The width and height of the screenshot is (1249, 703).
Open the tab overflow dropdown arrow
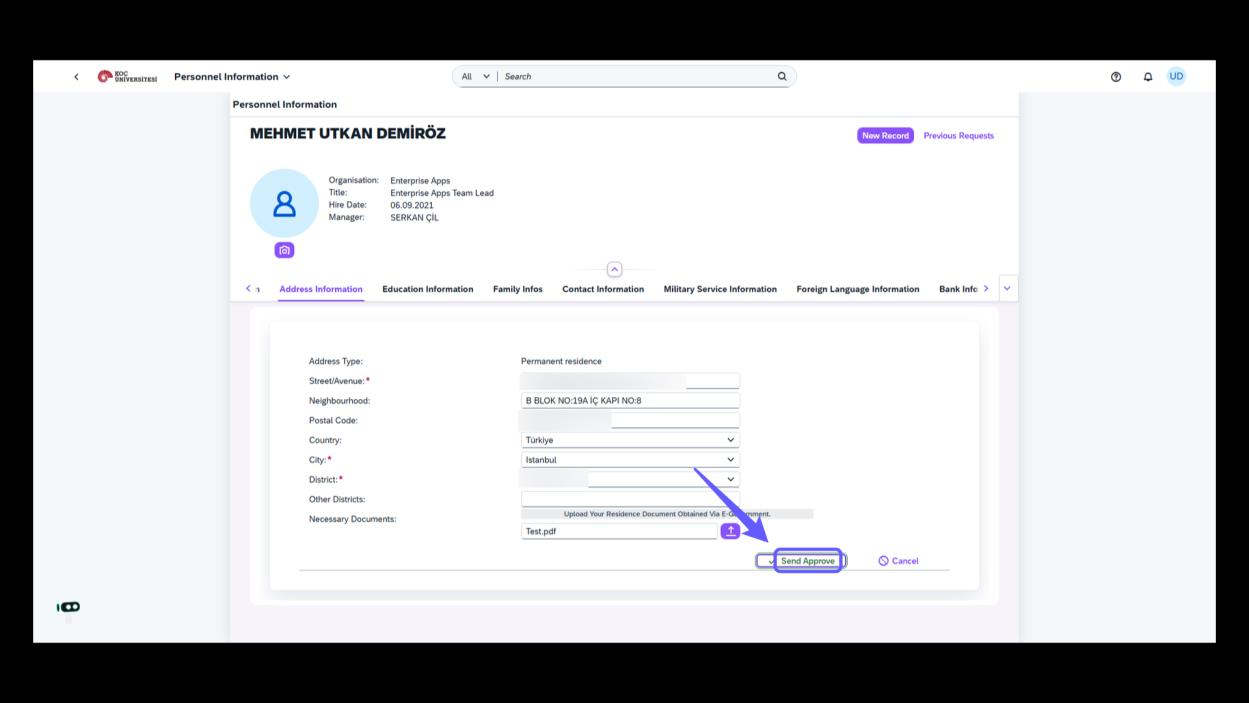(1007, 288)
